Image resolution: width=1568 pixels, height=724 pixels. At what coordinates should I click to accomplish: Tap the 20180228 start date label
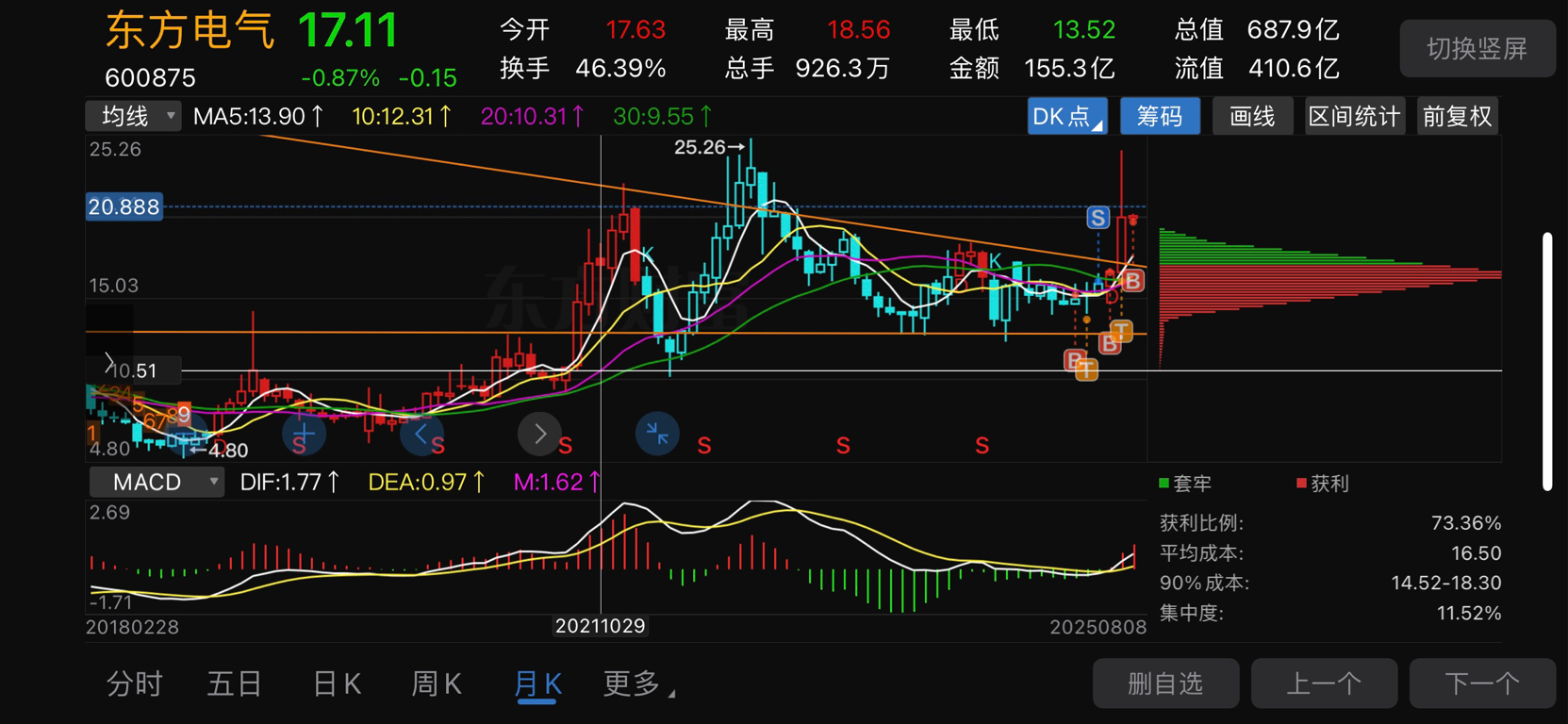click(x=132, y=627)
